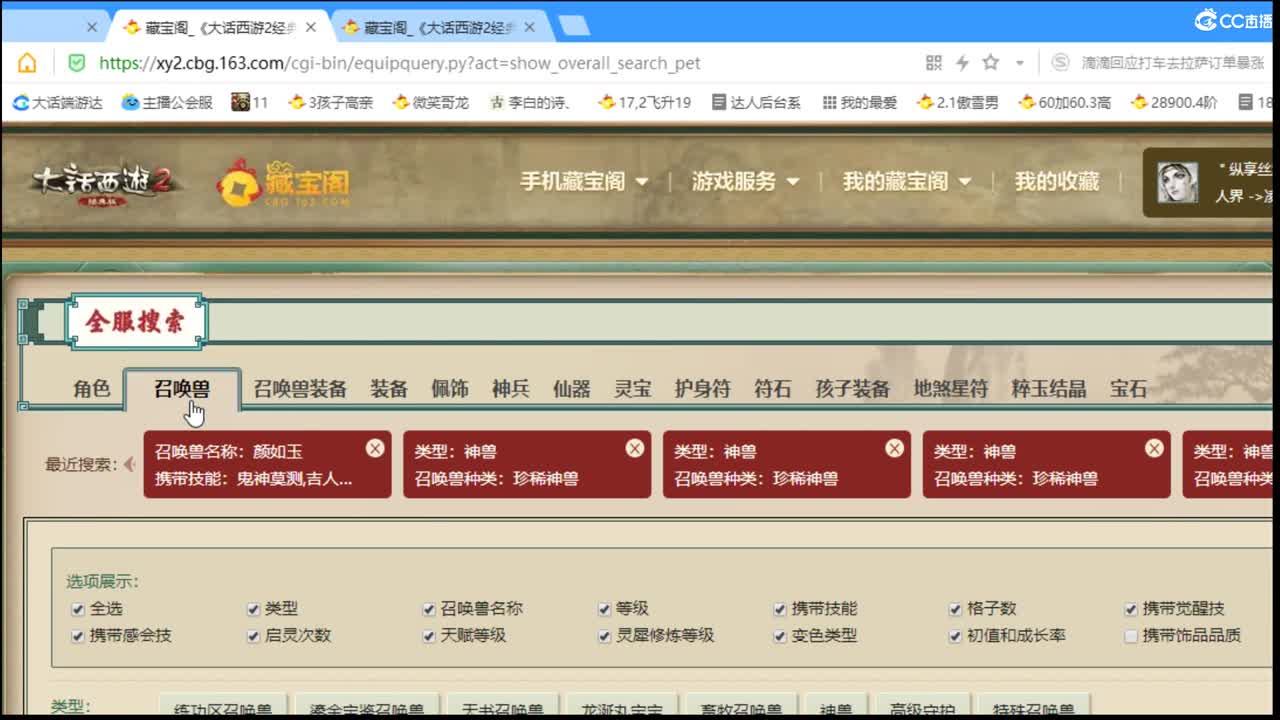Open the 28900.4阶 bookmark
This screenshot has width=1280, height=720.
(1173, 102)
